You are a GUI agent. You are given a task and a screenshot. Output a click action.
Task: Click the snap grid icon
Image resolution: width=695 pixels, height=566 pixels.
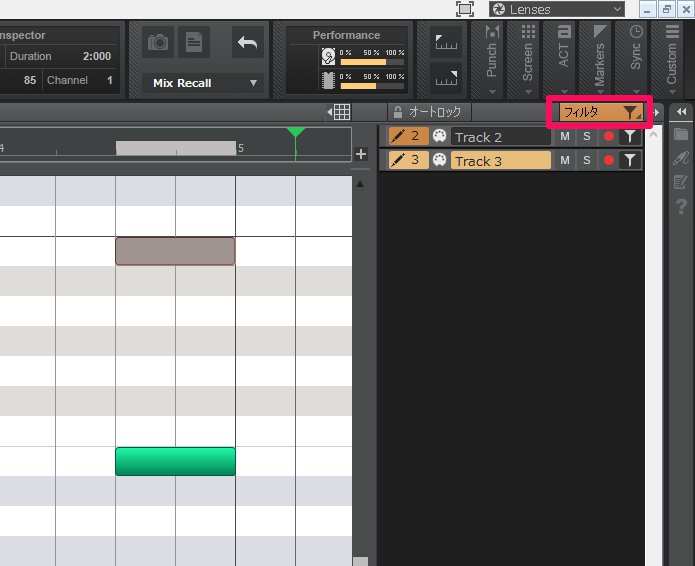point(340,112)
